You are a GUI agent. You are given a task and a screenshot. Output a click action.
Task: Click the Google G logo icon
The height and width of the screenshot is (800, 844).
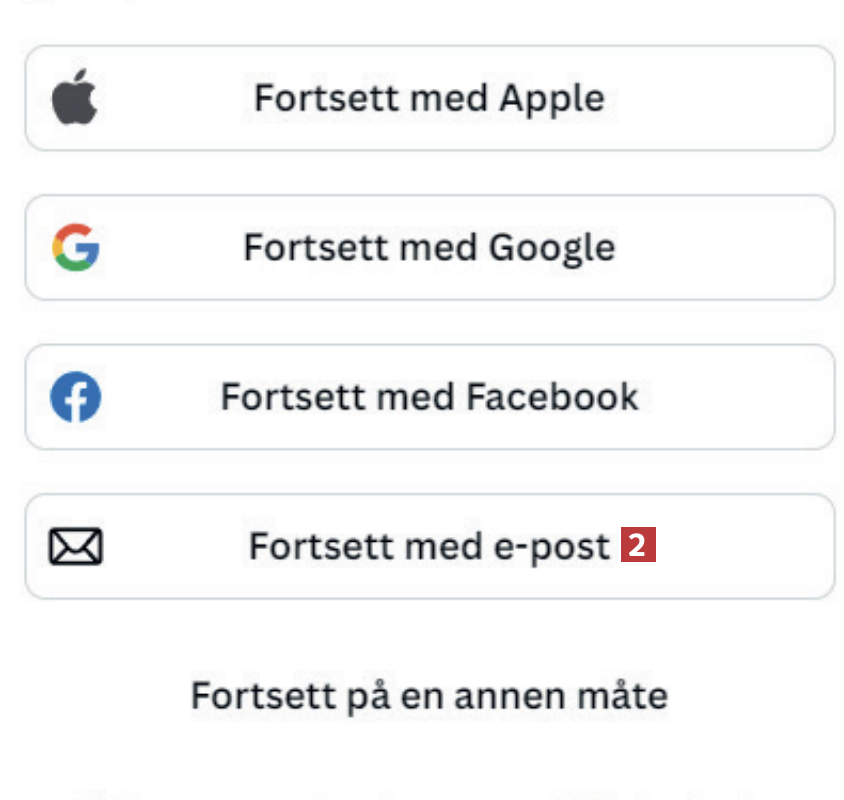pyautogui.click(x=76, y=247)
